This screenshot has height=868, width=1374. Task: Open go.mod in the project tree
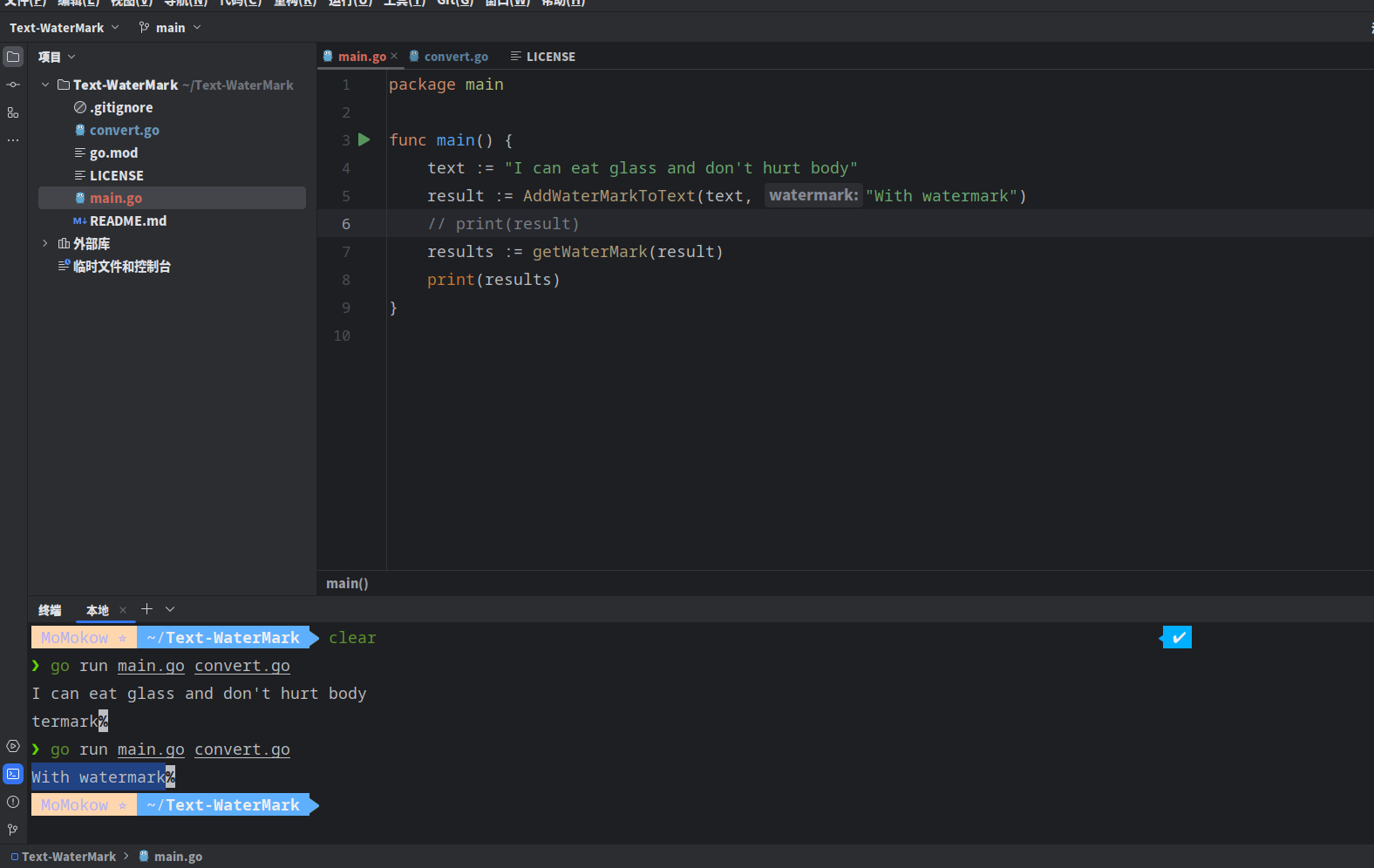(113, 153)
